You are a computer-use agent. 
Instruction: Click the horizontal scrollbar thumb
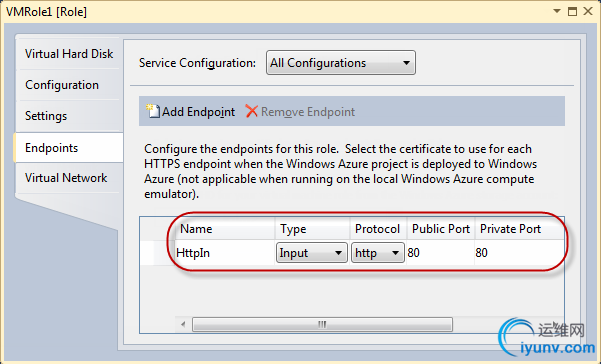(322, 325)
